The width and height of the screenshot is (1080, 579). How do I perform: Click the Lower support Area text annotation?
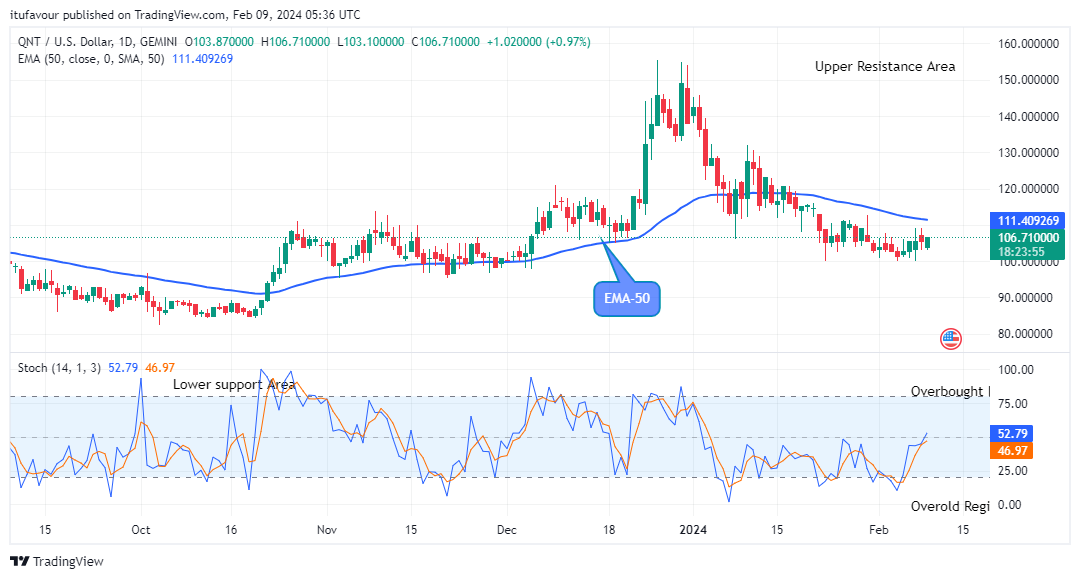[x=234, y=384]
